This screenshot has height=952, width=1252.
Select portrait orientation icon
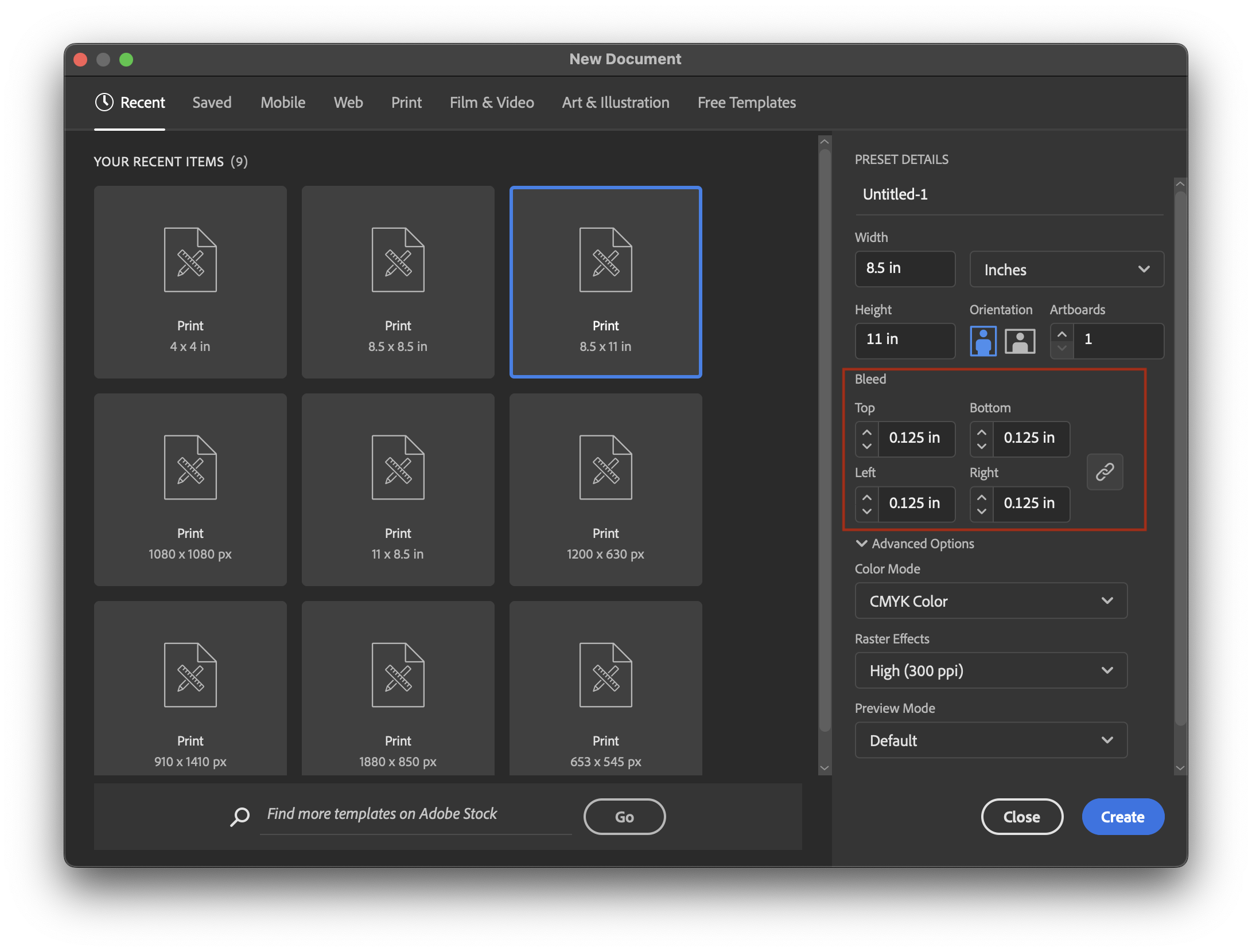point(983,341)
